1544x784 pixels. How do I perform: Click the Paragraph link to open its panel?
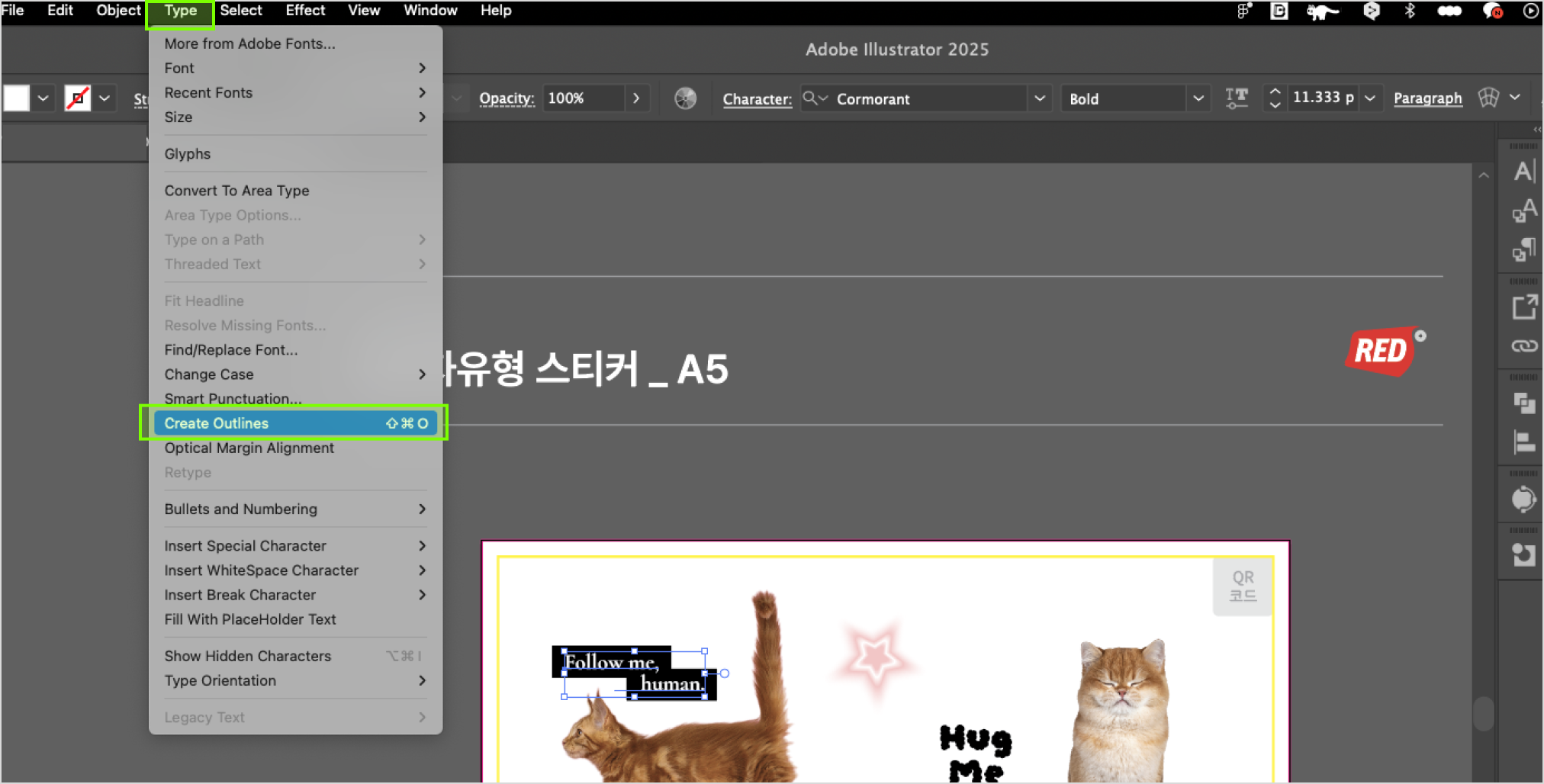(x=1427, y=98)
